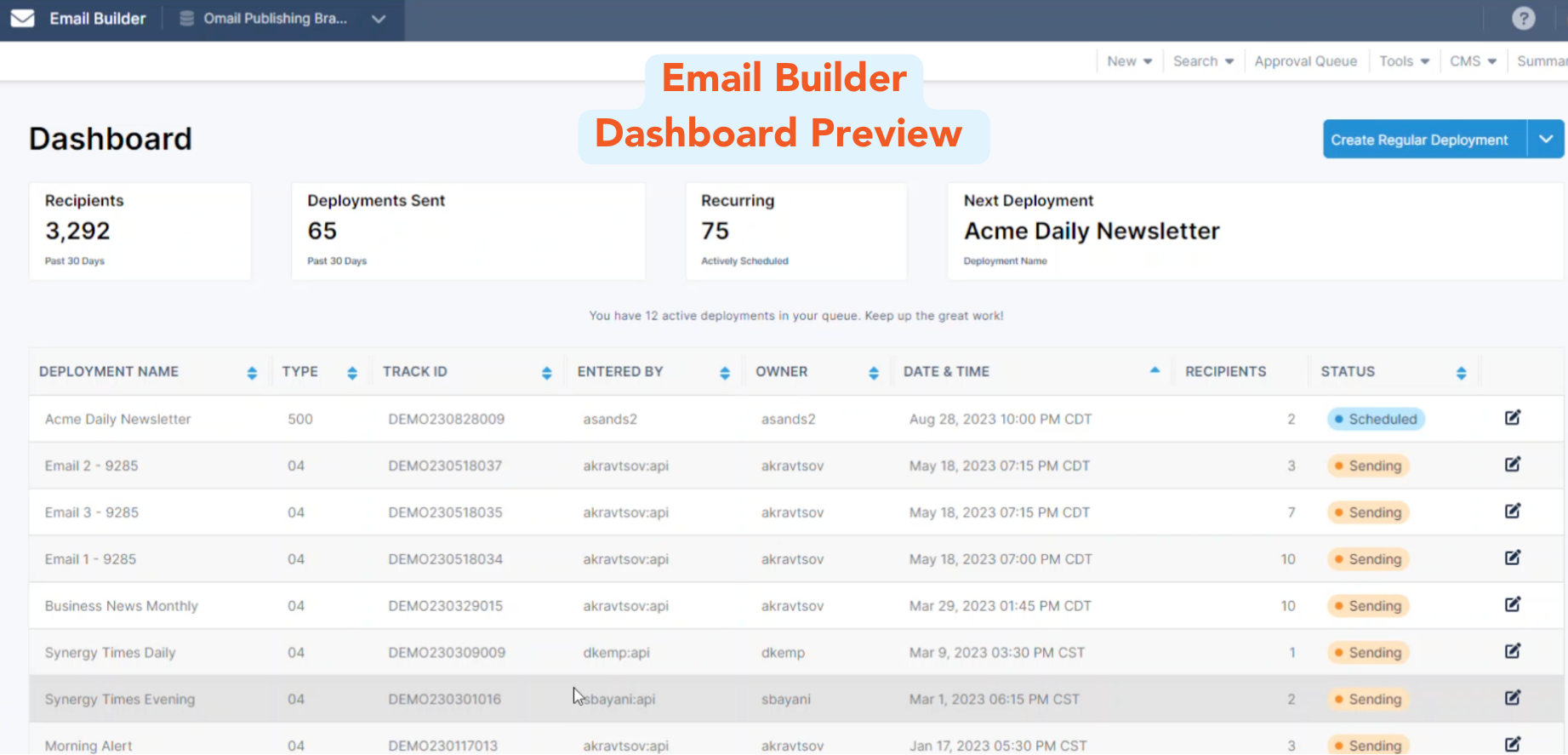
Task: Select the Next Deployment summary card
Action: point(1255,231)
